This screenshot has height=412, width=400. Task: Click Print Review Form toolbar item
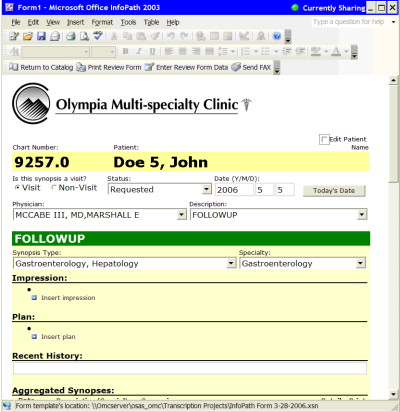(109, 67)
